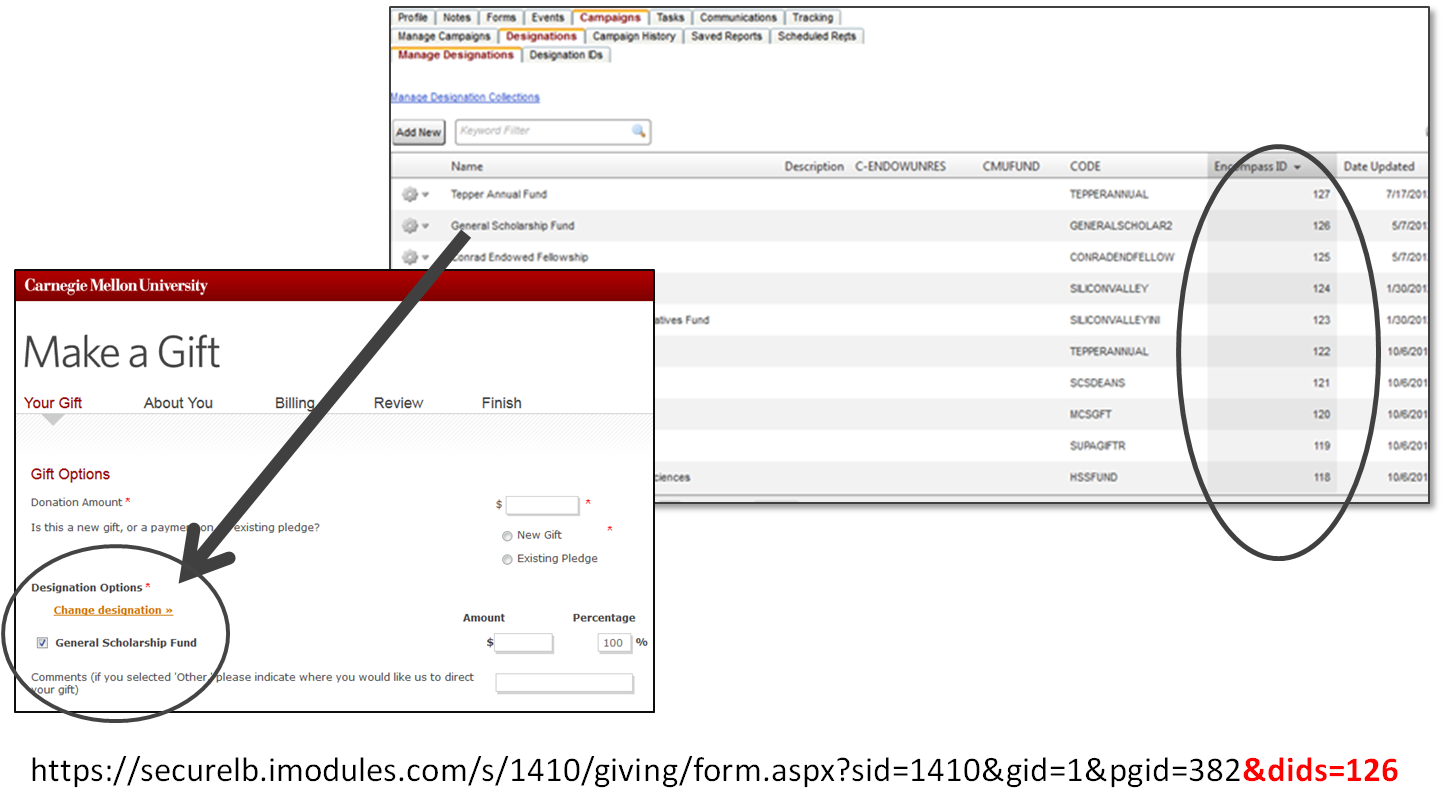Click the gear icon beside General Scholarship Fund
This screenshot has height=800, width=1444.
[409, 226]
